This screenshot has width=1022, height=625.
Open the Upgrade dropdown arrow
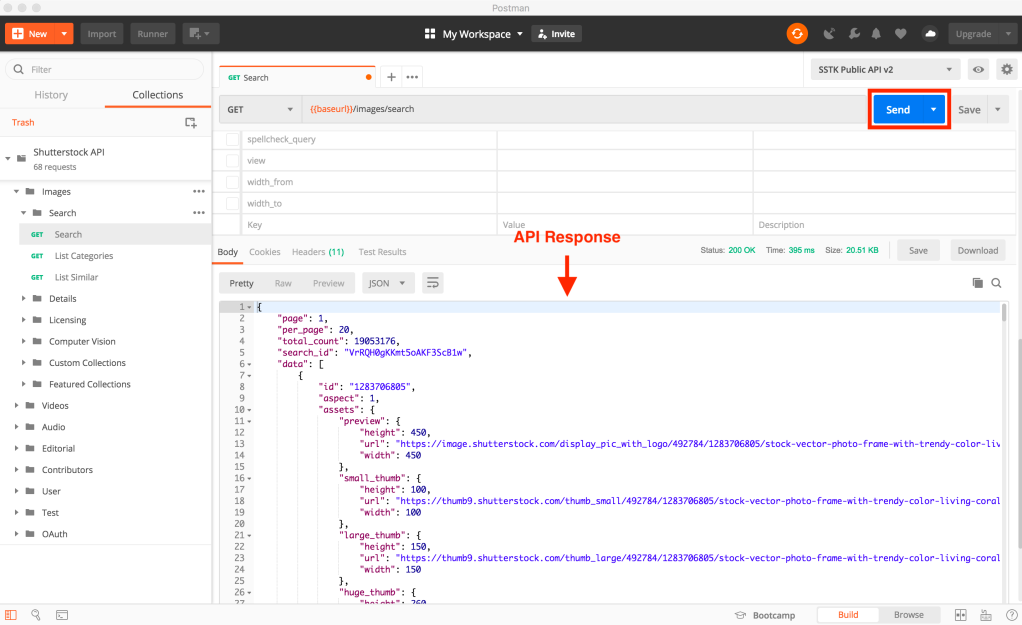1008,34
